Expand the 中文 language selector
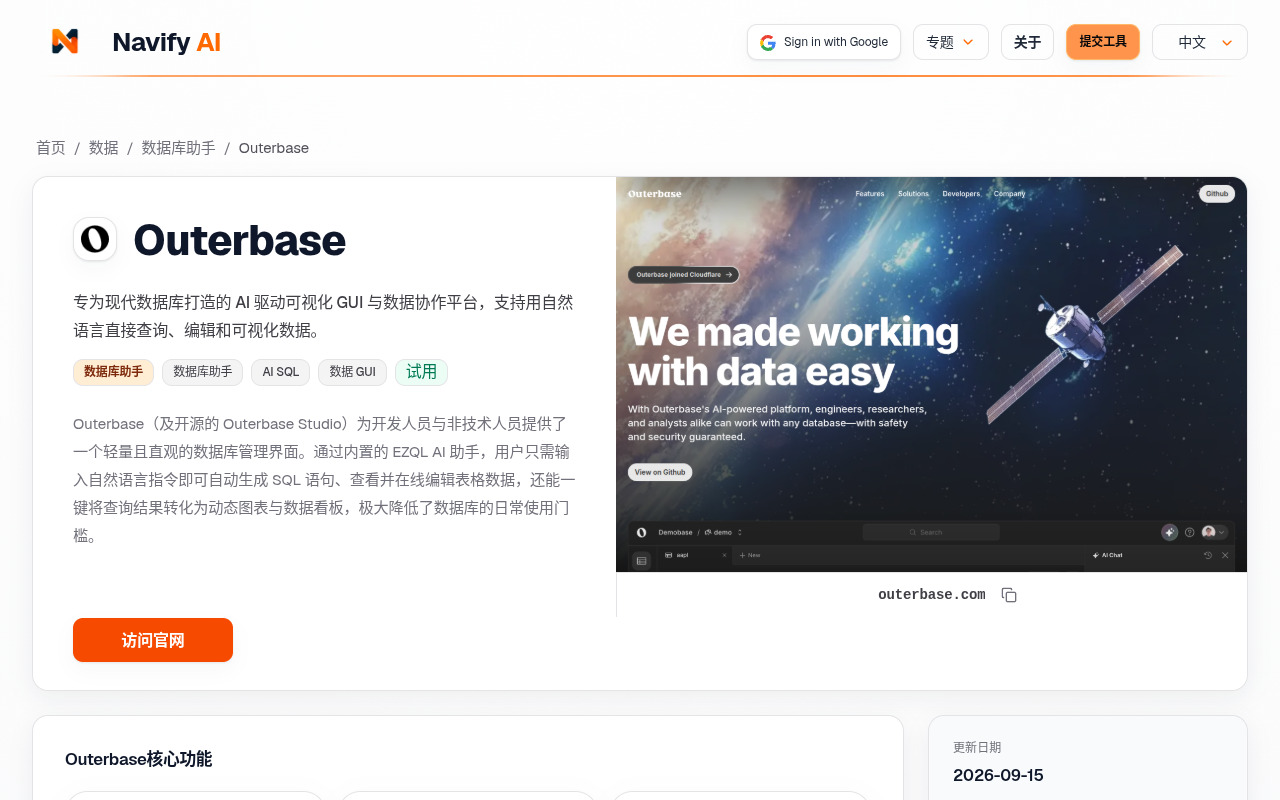Viewport: 1280px width, 800px height. pos(1200,42)
